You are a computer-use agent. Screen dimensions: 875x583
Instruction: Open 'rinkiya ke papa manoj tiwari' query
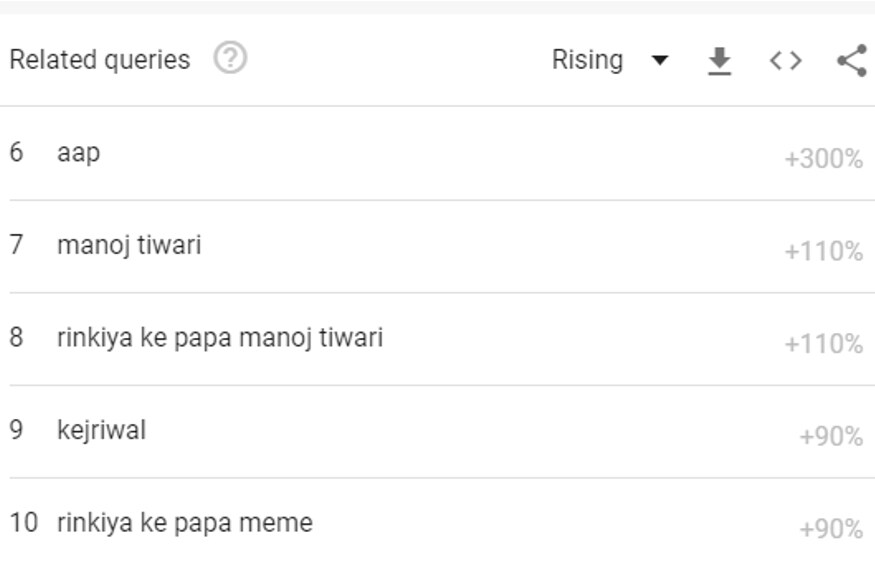pyautogui.click(x=220, y=338)
